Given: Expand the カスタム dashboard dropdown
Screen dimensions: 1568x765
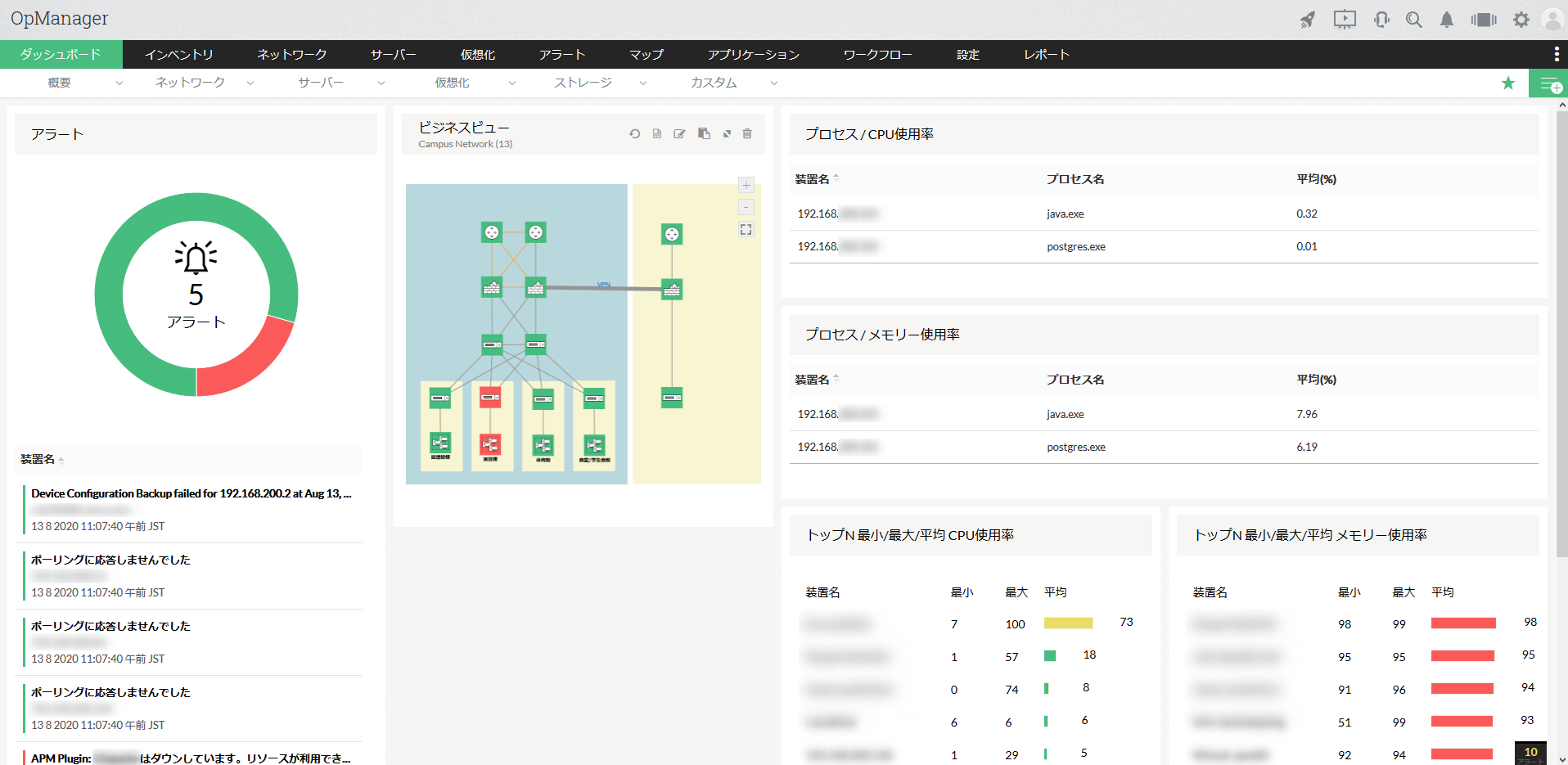Looking at the screenshot, I should [774, 83].
